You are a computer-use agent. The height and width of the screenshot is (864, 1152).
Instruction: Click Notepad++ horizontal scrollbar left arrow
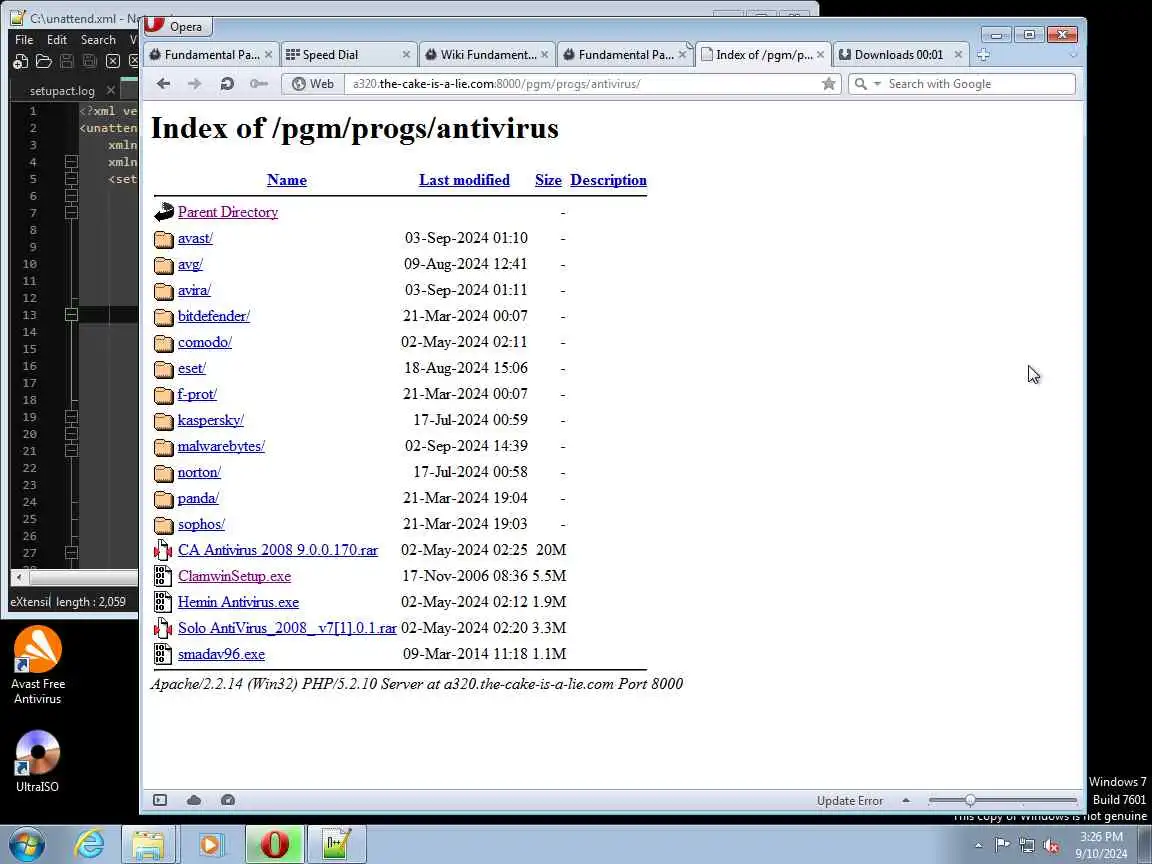(19, 577)
